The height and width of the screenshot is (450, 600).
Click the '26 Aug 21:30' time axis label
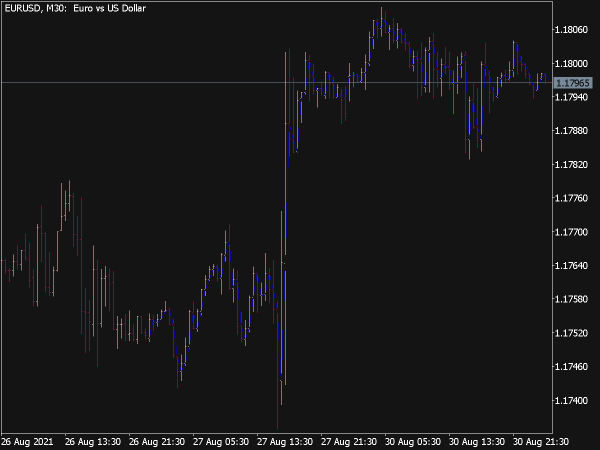pos(157,442)
